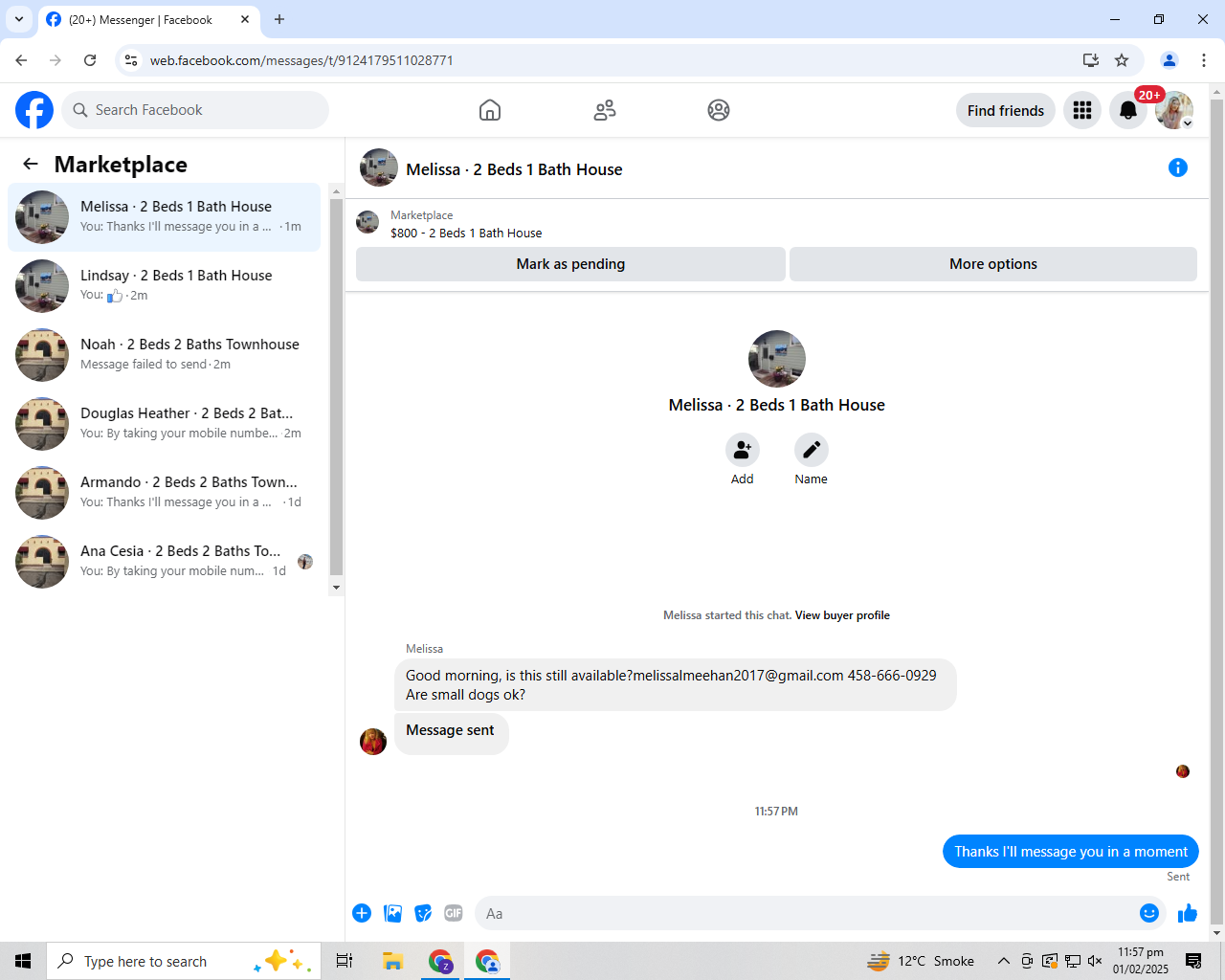Click the Search Facebook field
Viewport: 1225px width, 980px height.
[x=195, y=110]
